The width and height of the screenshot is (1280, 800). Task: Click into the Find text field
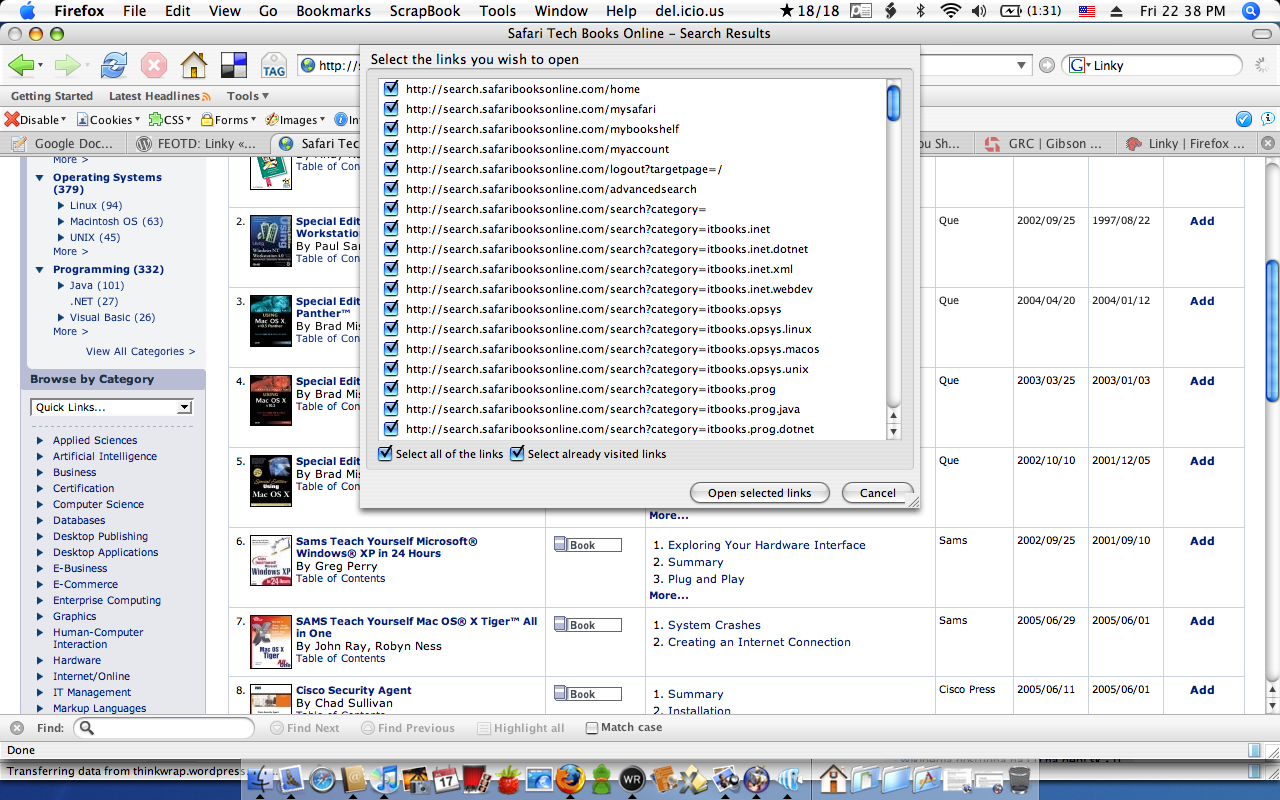(164, 728)
